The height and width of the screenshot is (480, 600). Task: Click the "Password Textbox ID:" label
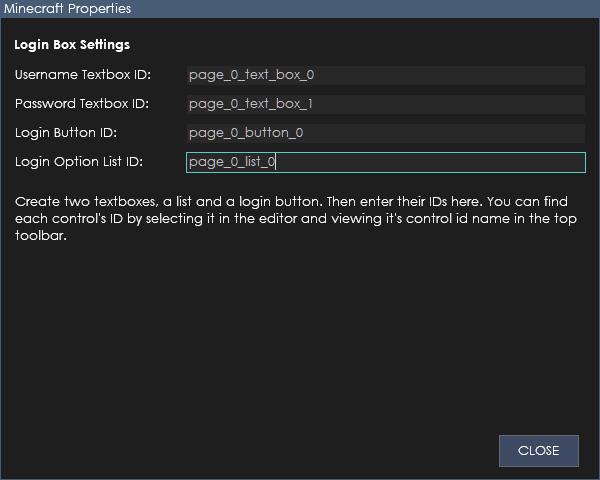82,104
